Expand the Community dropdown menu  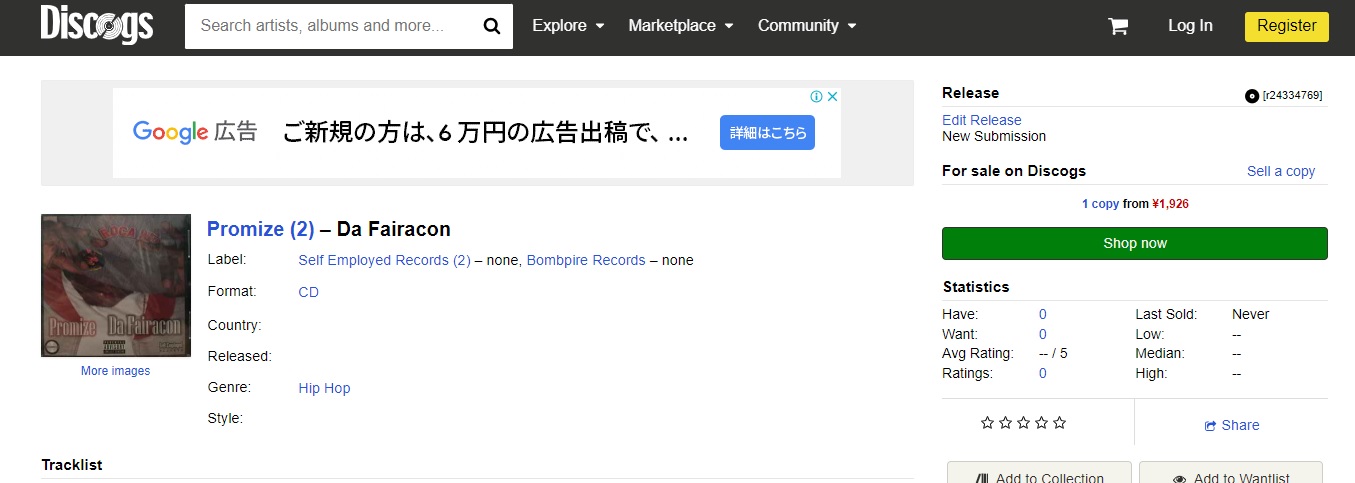[x=807, y=26]
